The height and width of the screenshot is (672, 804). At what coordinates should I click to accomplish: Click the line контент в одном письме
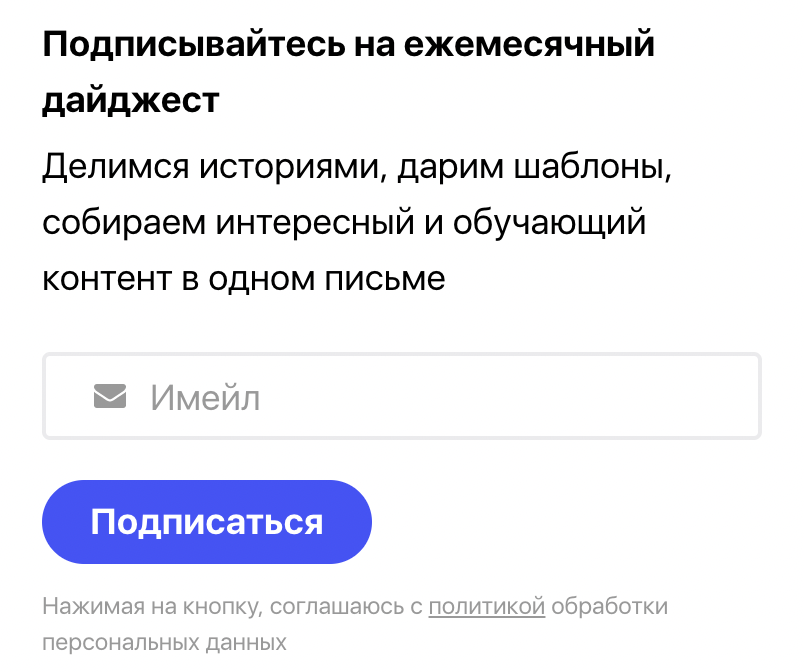[244, 279]
